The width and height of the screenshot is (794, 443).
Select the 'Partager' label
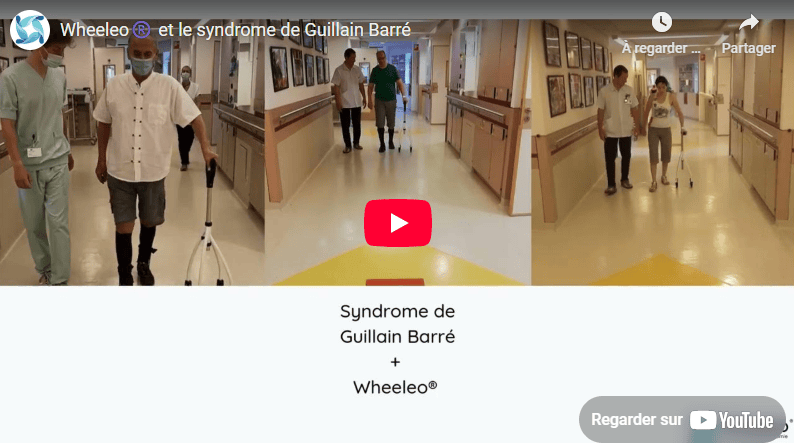[748, 48]
